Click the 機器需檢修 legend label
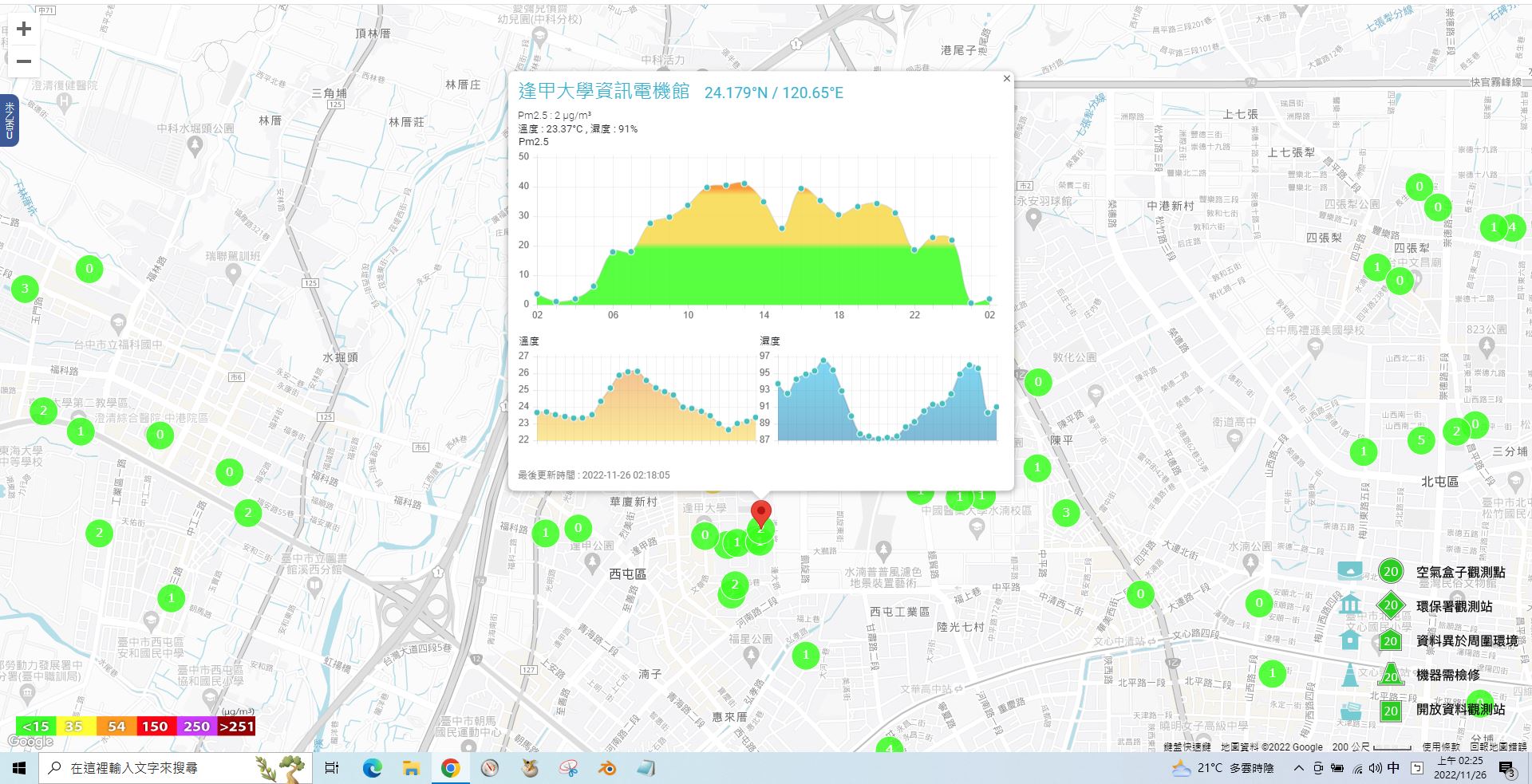Viewport: 1532px width, 784px height. point(1447,675)
